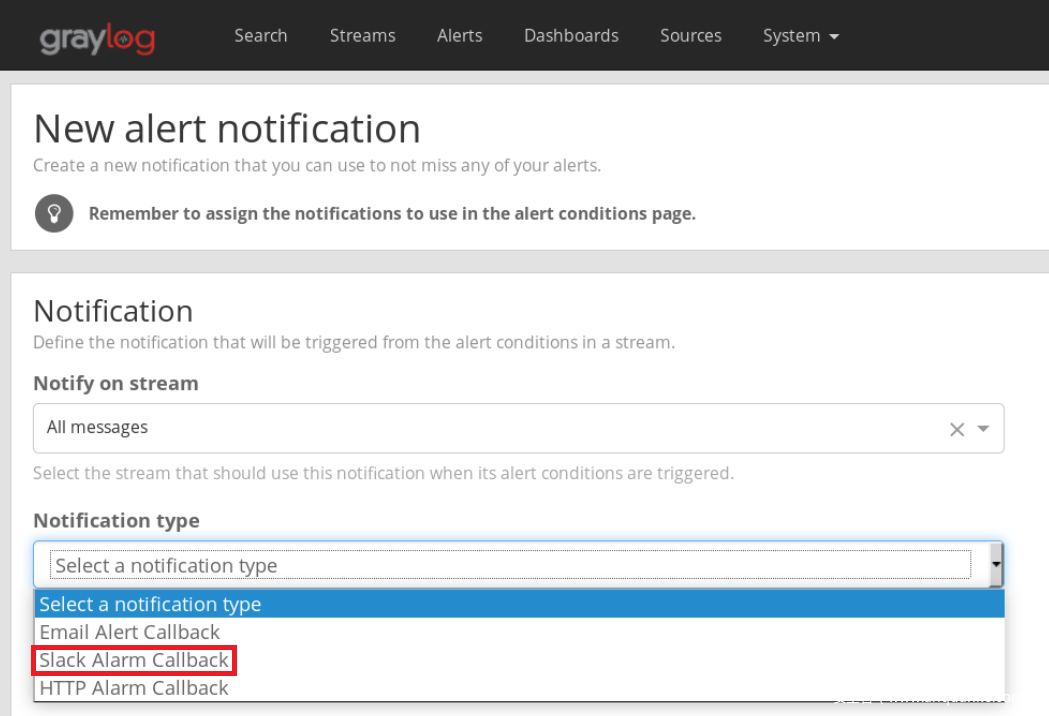The image size is (1049, 716).
Task: Open the Sources page
Action: pos(690,35)
